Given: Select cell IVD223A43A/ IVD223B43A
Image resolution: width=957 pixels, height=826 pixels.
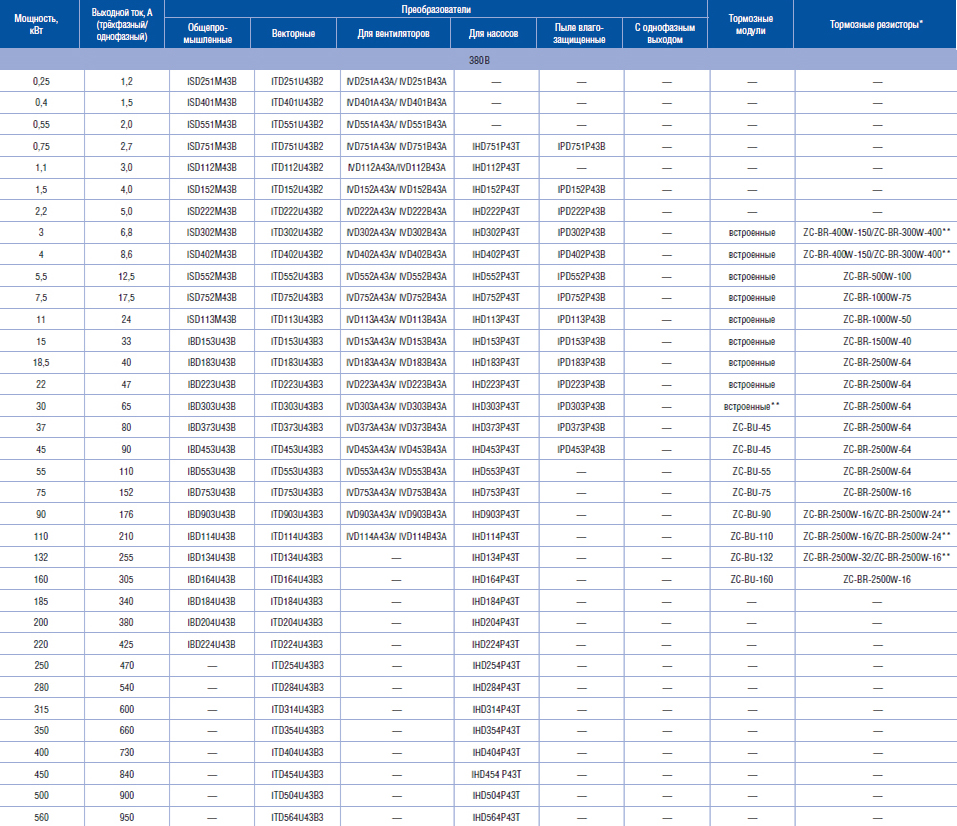Looking at the screenshot, I should pos(397,385).
